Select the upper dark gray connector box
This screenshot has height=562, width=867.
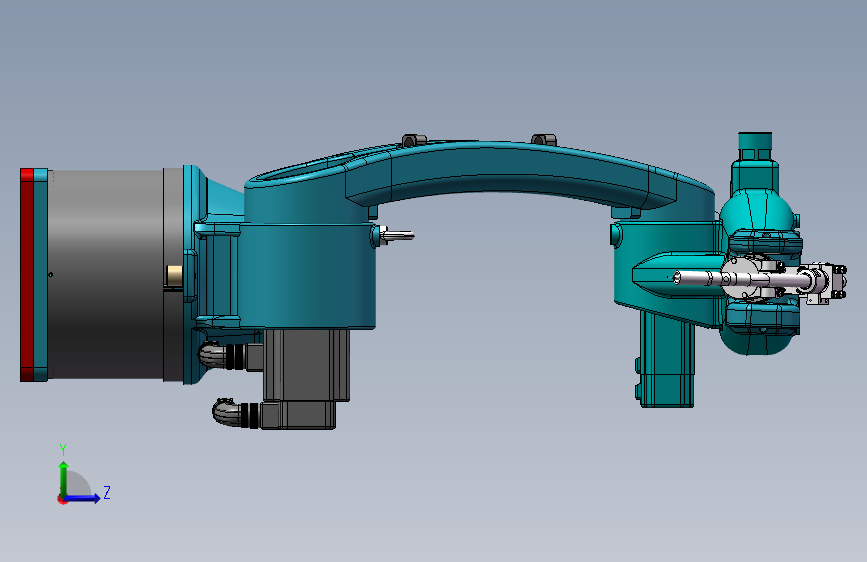(x=306, y=365)
